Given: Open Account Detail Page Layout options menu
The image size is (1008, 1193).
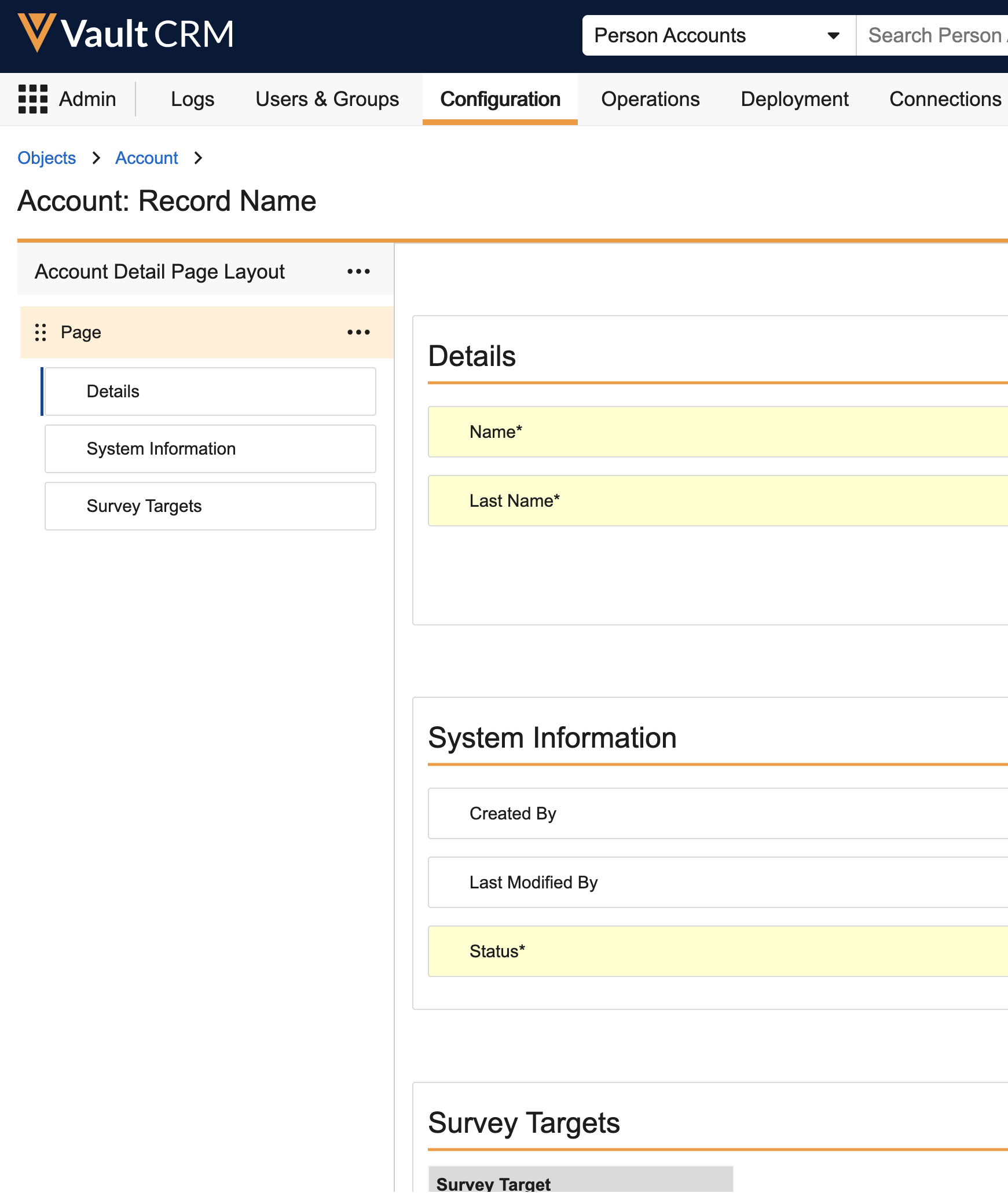Looking at the screenshot, I should tap(358, 272).
